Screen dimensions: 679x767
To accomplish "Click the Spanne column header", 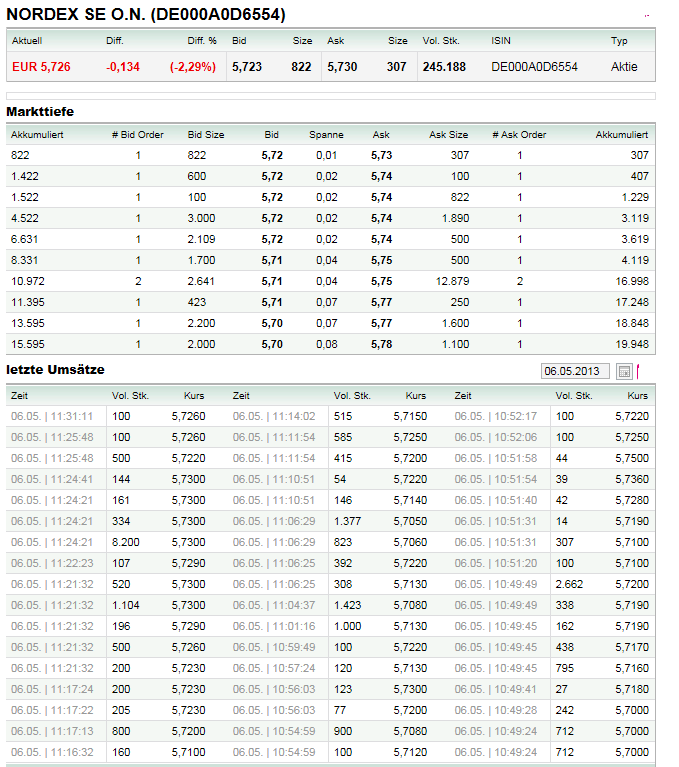I will (x=326, y=135).
